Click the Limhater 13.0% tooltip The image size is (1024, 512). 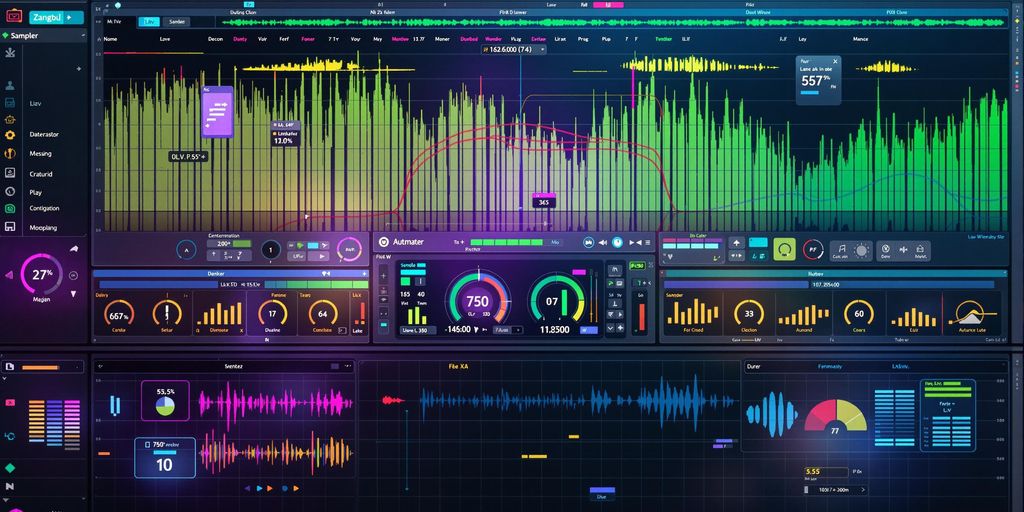[285, 133]
